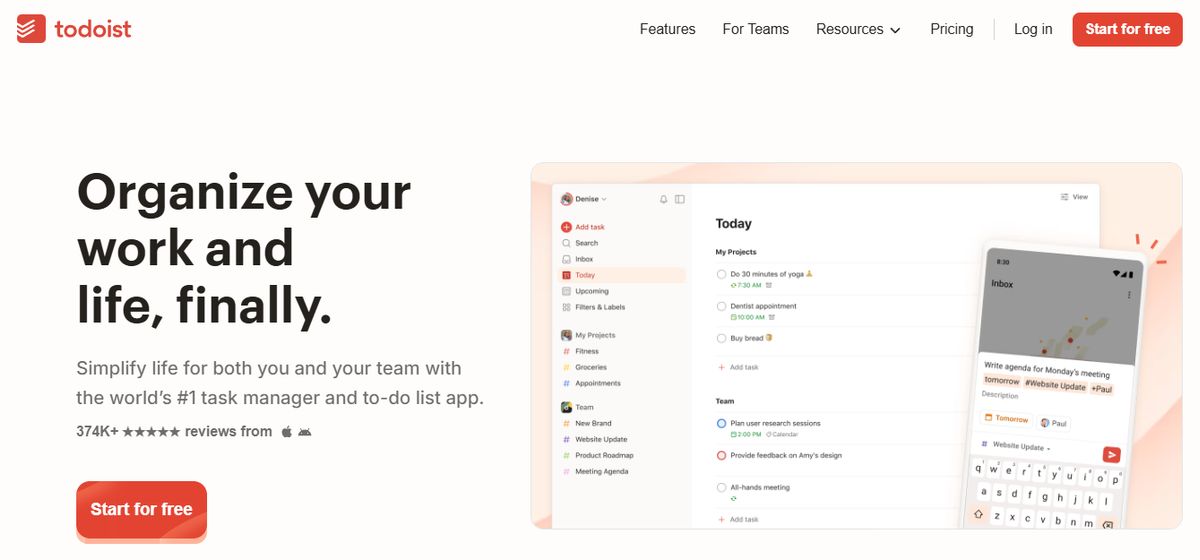The width and height of the screenshot is (1200, 560).
Task: Click the hash icon beside Product Roadmap
Action: 566,455
